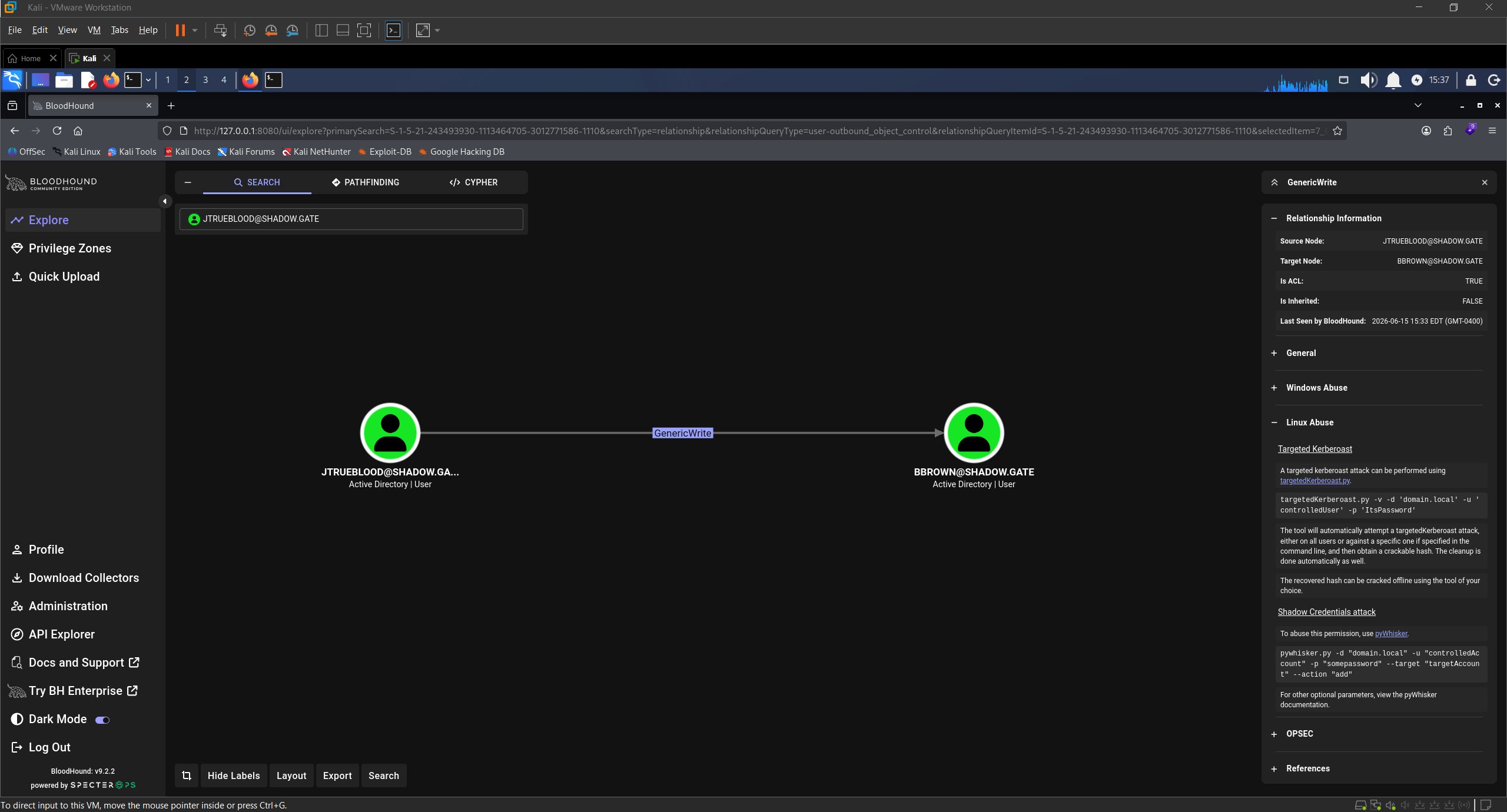Open Kali terminal dropdown arrow in panel

pos(148,79)
